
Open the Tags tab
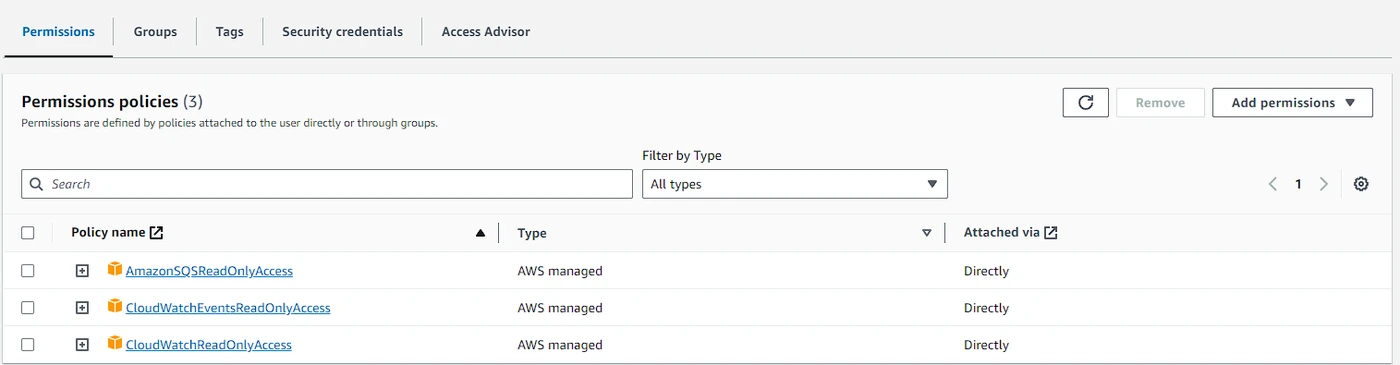[229, 31]
